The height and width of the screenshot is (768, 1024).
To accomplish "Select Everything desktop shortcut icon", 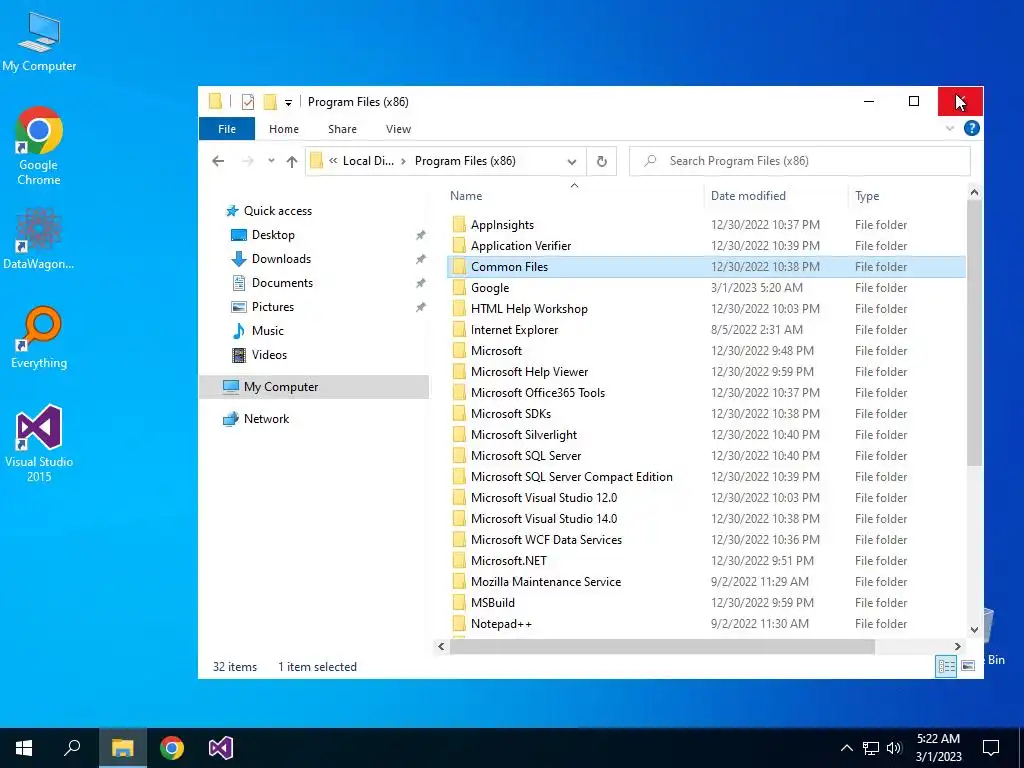I will (39, 338).
